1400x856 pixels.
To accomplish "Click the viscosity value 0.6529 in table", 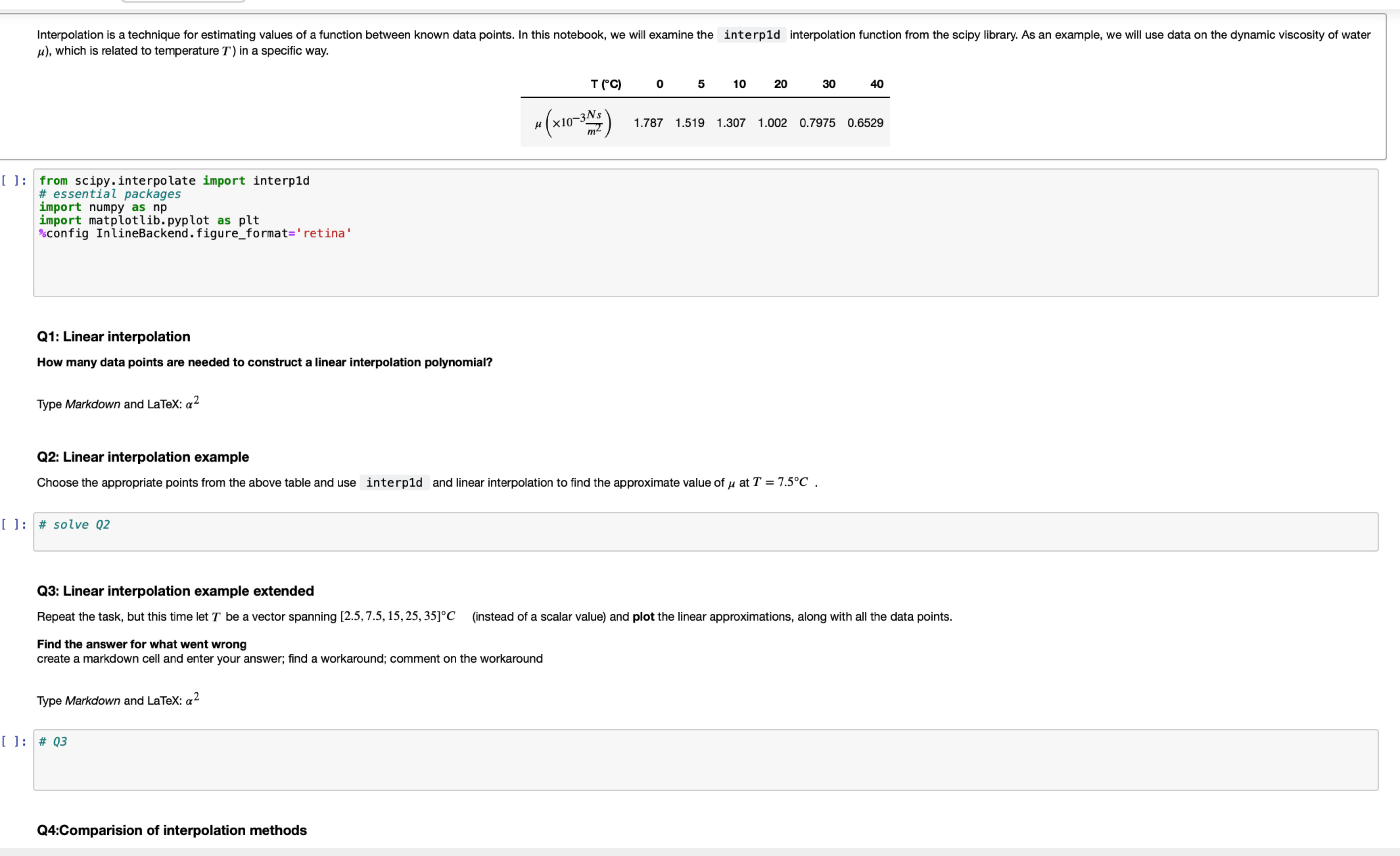I will [865, 123].
